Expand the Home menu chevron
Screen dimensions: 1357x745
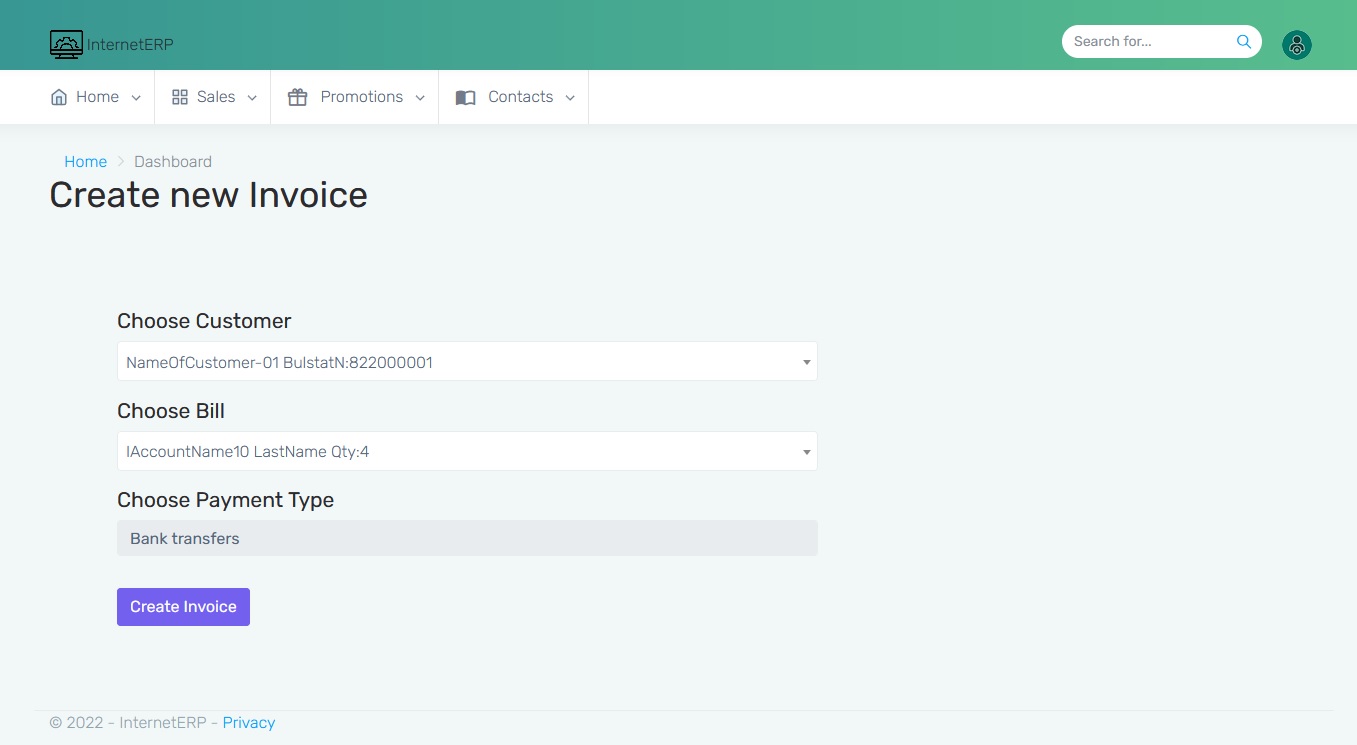click(x=136, y=98)
